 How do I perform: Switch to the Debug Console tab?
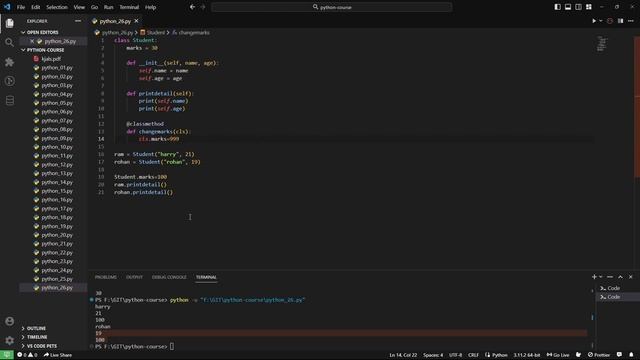[169, 277]
